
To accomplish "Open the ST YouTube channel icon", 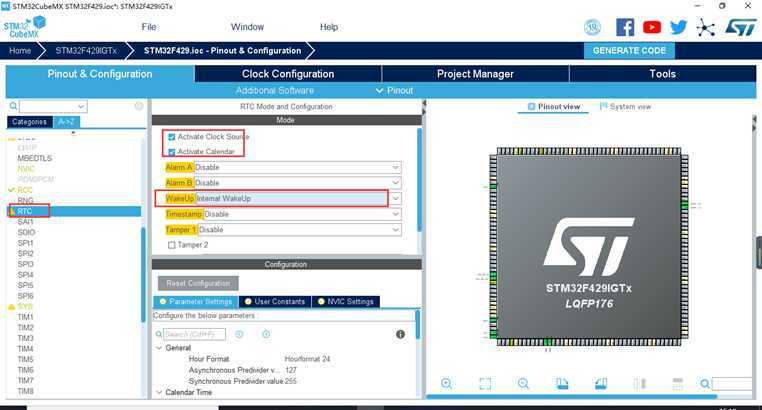I will (x=652, y=27).
